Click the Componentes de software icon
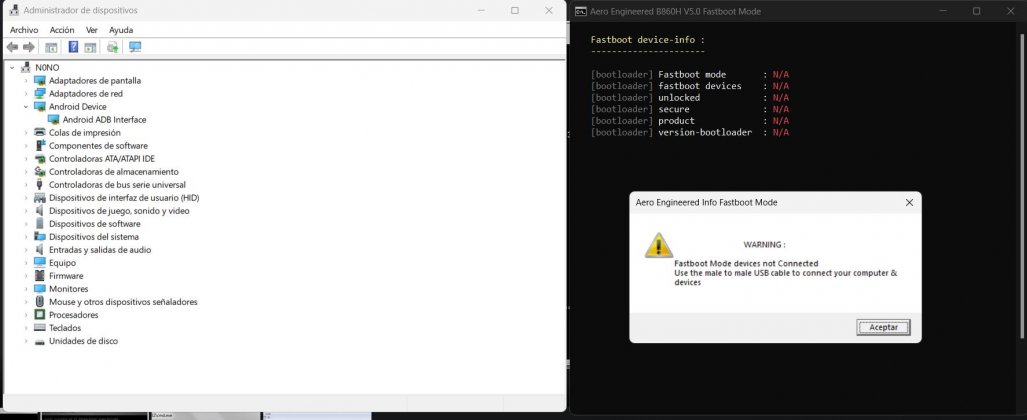Image resolution: width=1027 pixels, height=420 pixels. point(40,145)
